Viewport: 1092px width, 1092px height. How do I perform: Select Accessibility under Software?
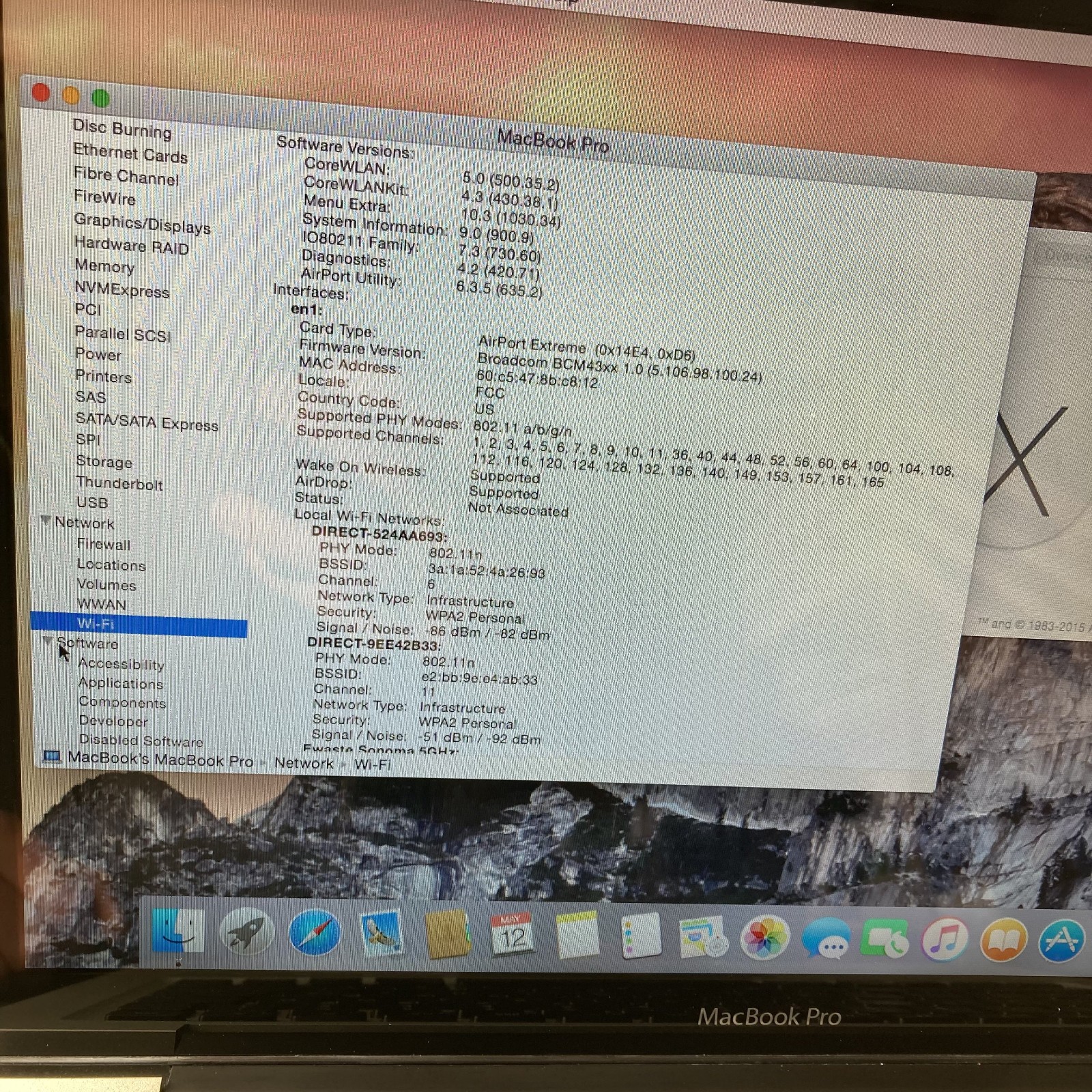(x=121, y=663)
